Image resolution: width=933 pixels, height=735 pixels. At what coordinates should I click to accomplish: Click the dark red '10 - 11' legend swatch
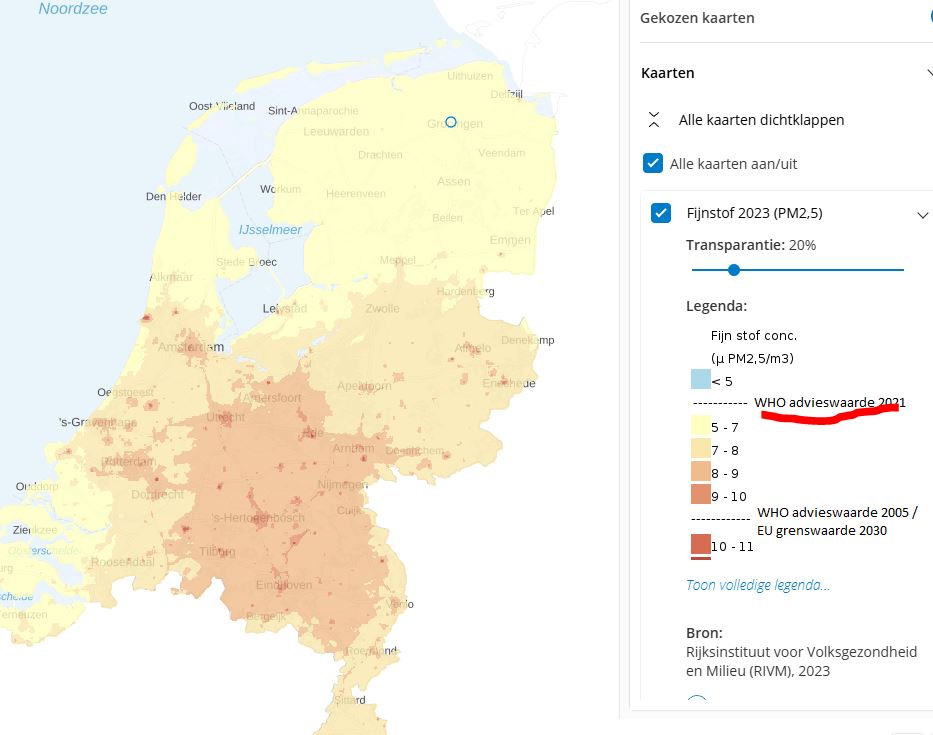click(x=700, y=545)
